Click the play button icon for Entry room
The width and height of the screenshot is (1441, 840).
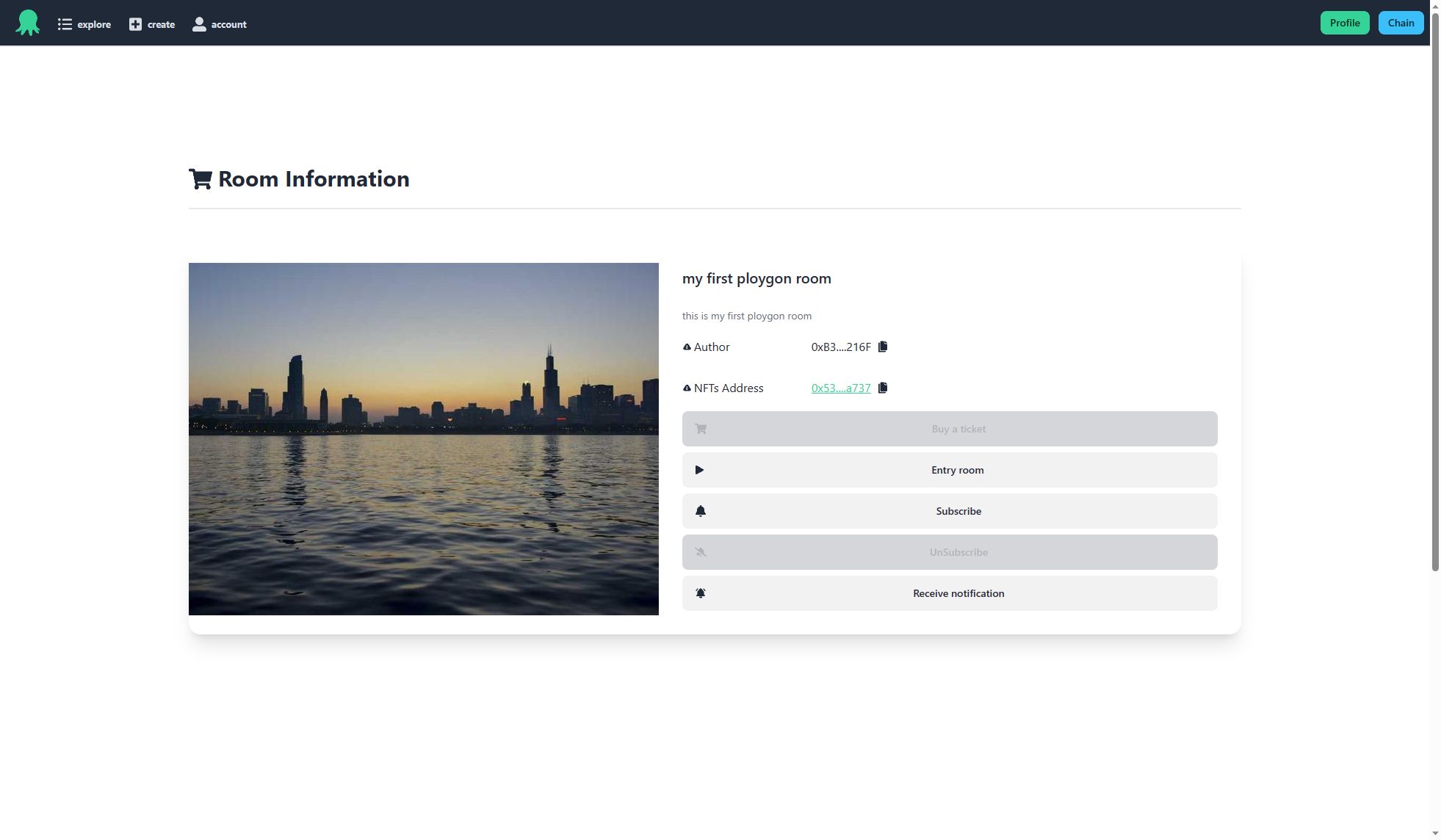pyautogui.click(x=699, y=470)
